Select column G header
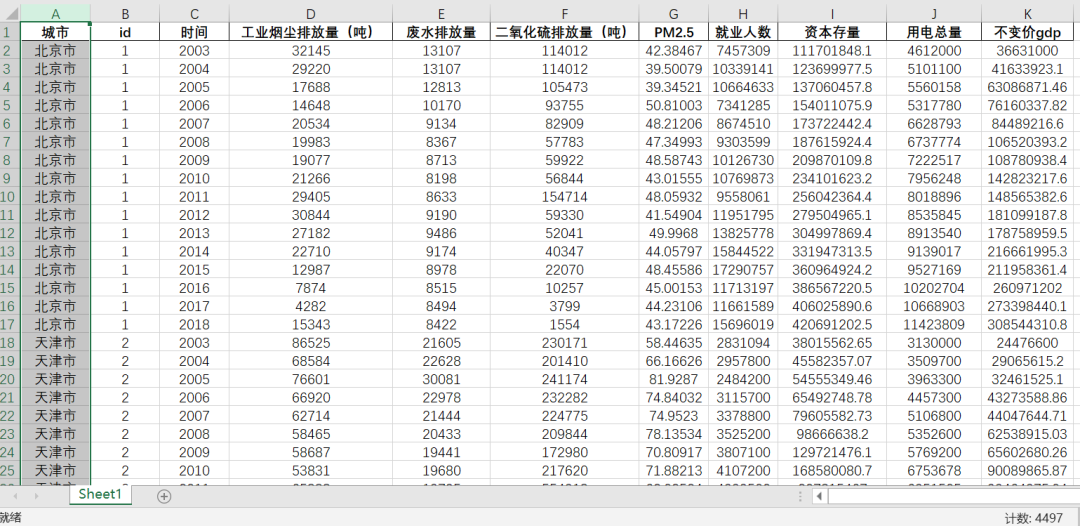This screenshot has height=526, width=1080. [674, 14]
